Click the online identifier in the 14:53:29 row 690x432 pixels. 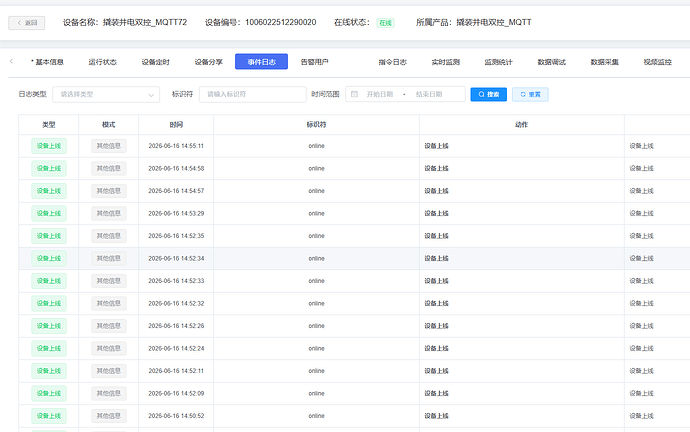pyautogui.click(x=316, y=213)
